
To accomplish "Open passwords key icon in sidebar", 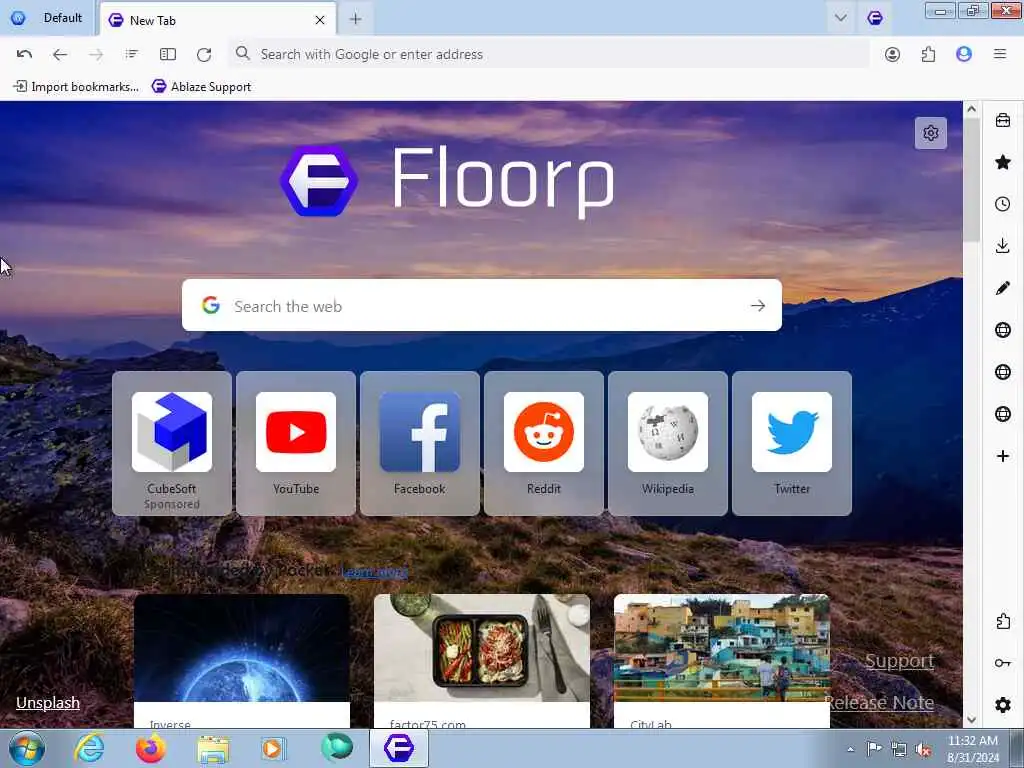I will tap(1003, 663).
